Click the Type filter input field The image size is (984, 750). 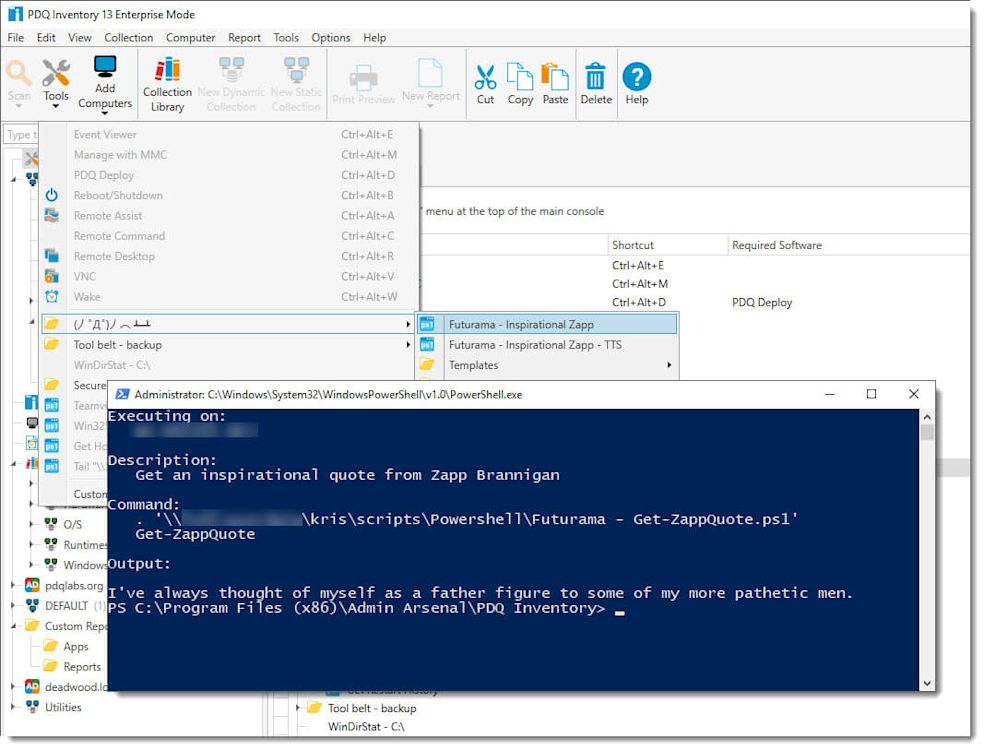(x=21, y=134)
